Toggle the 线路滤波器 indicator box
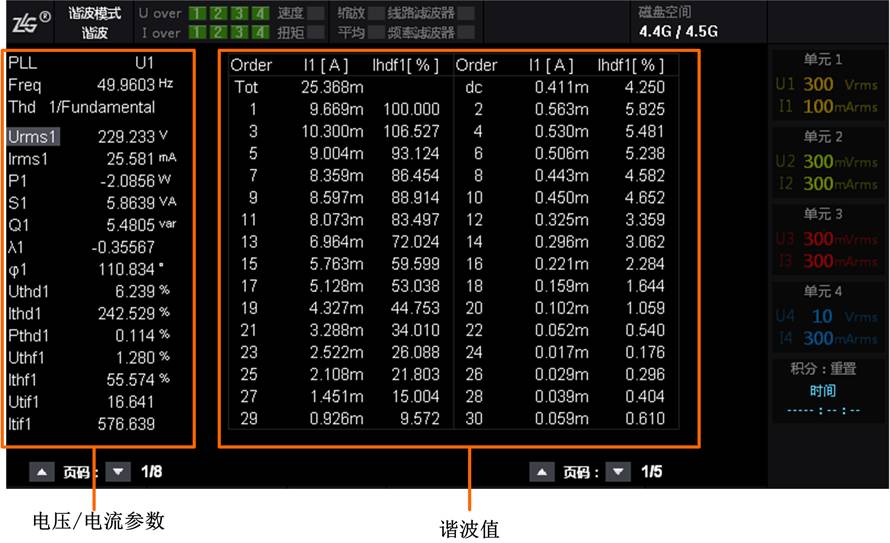 466,13
